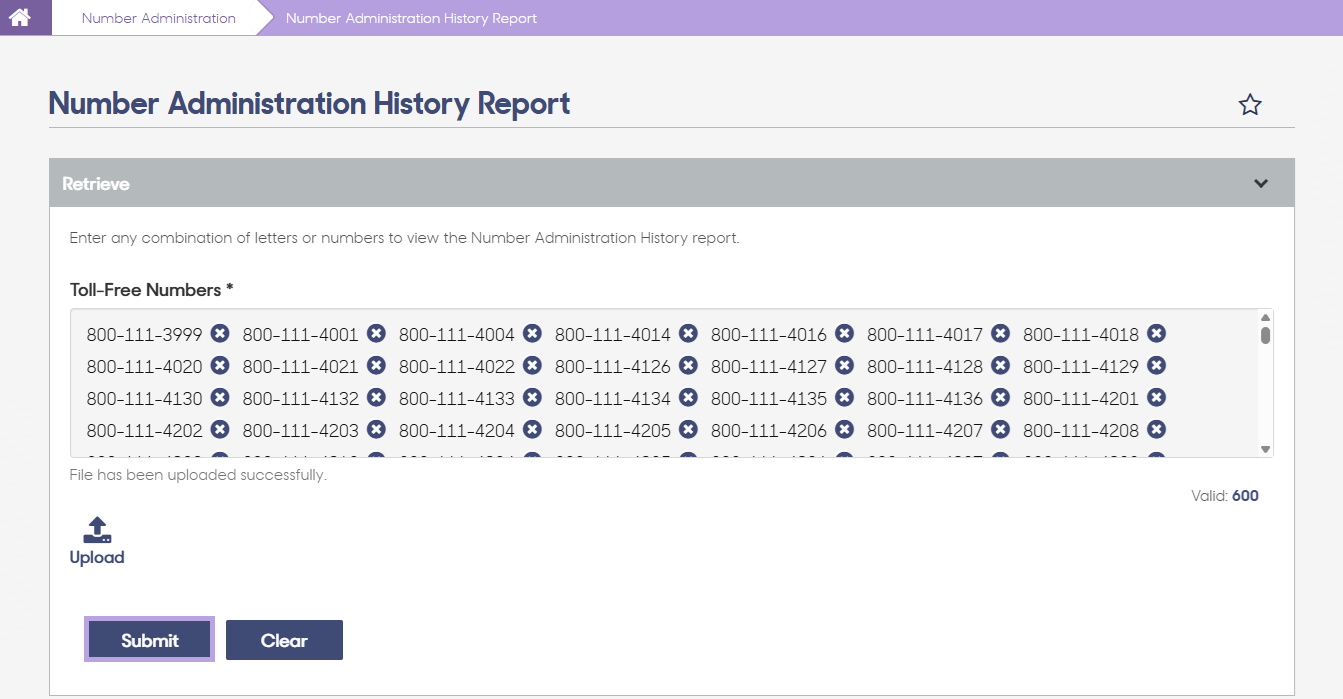Viewport: 1343px width, 699px height.
Task: Remove number 800-111-4130
Action: click(x=220, y=398)
